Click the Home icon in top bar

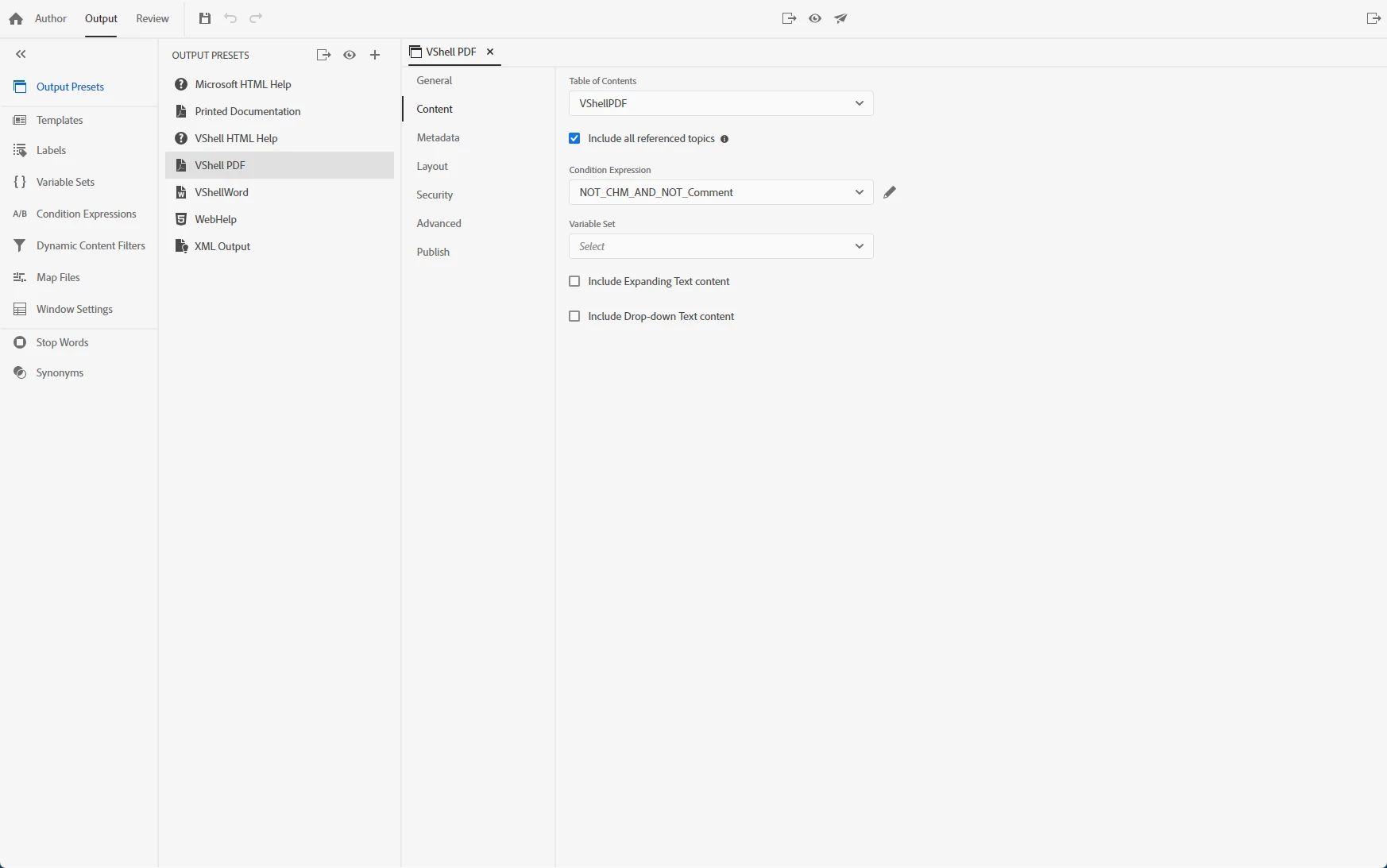(x=16, y=18)
